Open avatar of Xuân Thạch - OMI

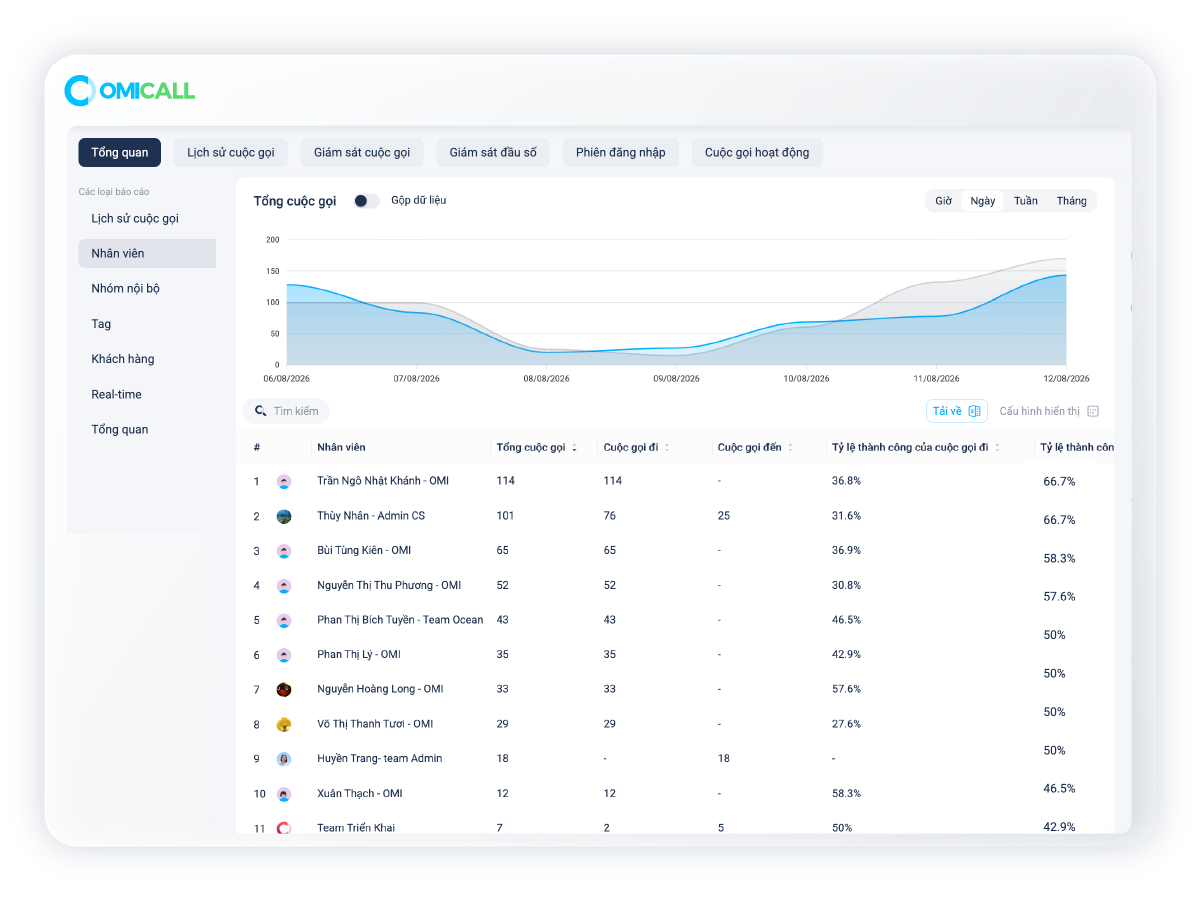[x=284, y=794]
